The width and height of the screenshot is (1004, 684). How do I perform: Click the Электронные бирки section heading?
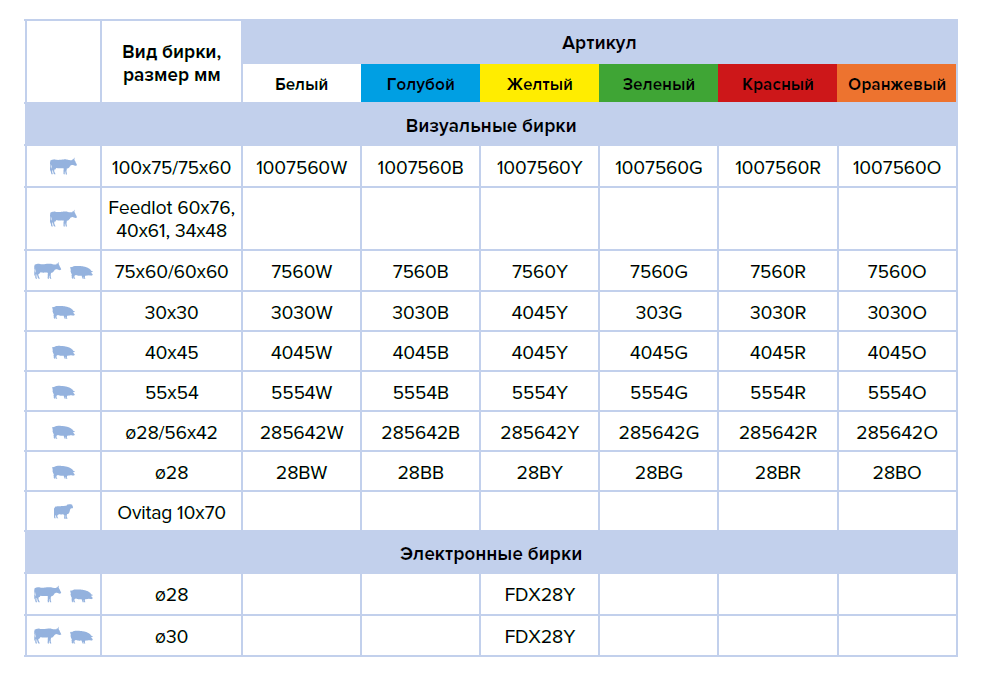[490, 553]
